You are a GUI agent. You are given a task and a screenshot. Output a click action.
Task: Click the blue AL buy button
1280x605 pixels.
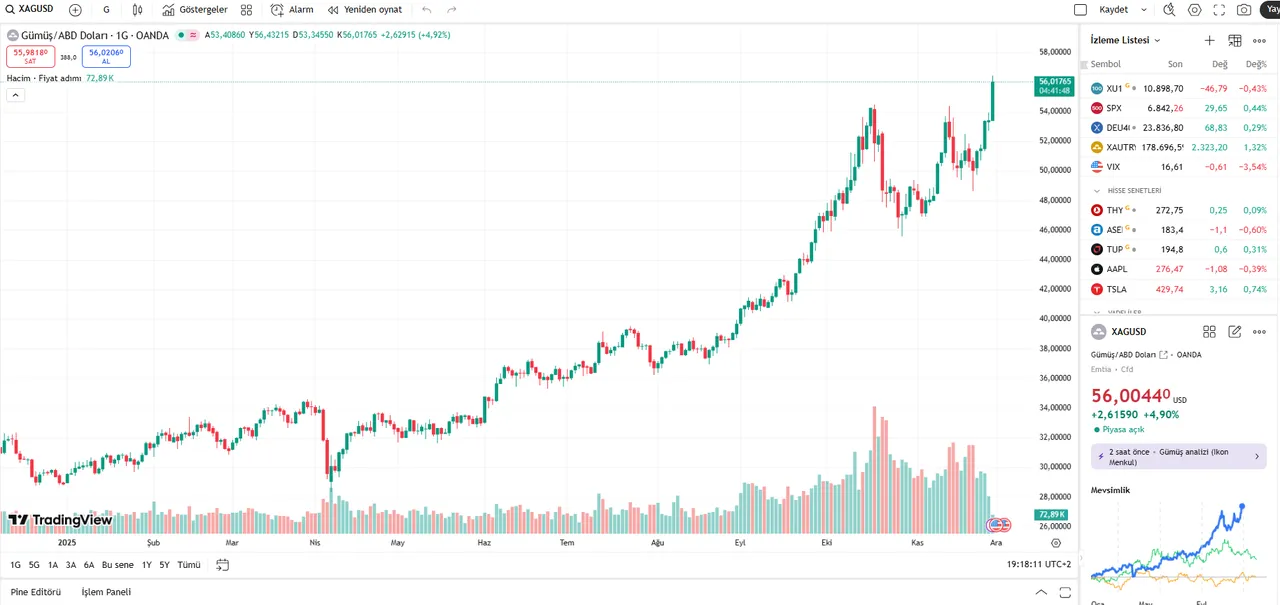click(106, 56)
